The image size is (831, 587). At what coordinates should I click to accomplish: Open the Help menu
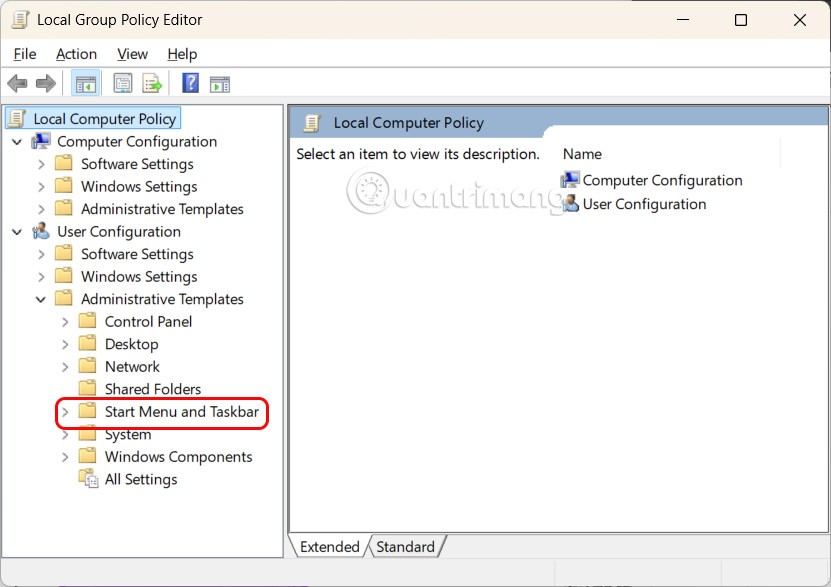pos(182,54)
